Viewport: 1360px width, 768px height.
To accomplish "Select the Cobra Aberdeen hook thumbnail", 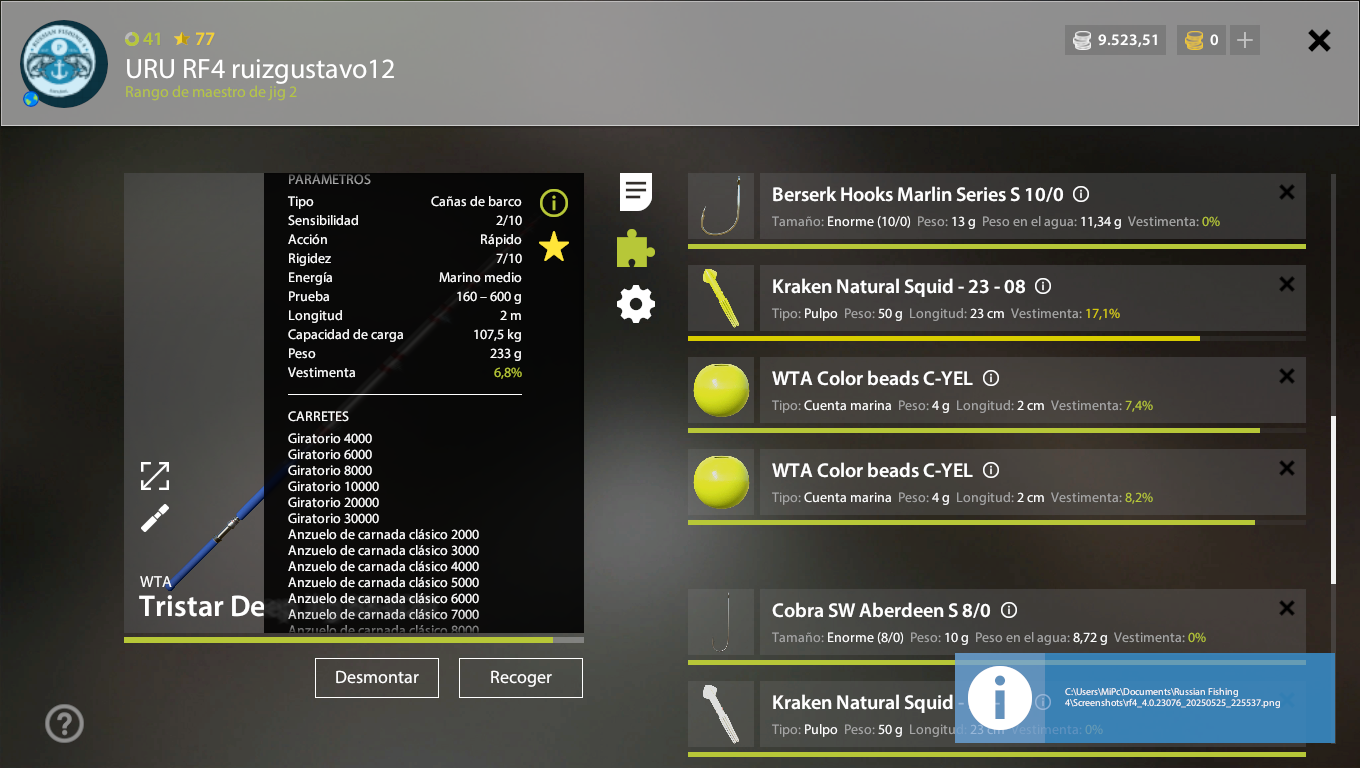I will pos(721,622).
